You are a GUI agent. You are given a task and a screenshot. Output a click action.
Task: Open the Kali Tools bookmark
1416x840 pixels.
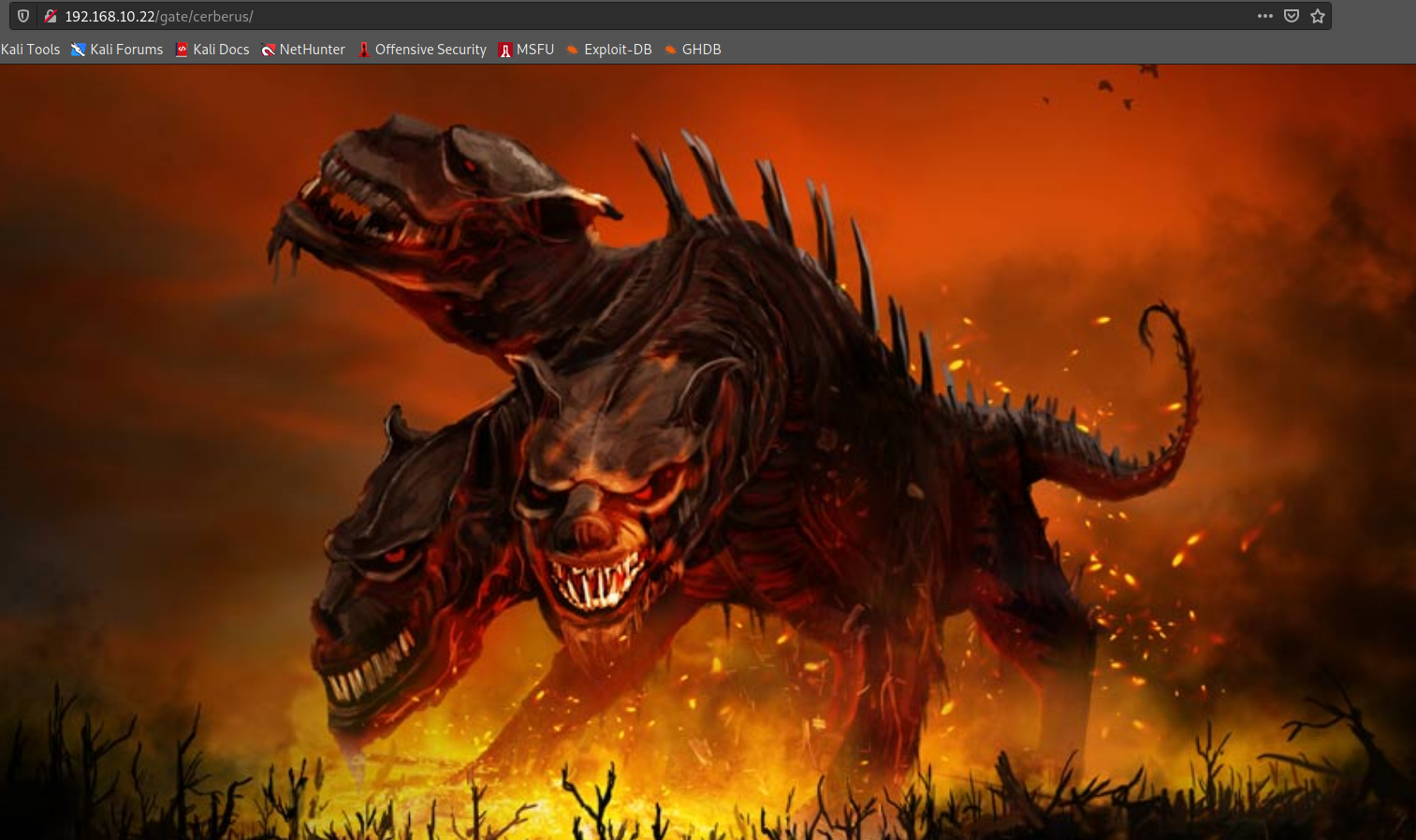click(30, 50)
